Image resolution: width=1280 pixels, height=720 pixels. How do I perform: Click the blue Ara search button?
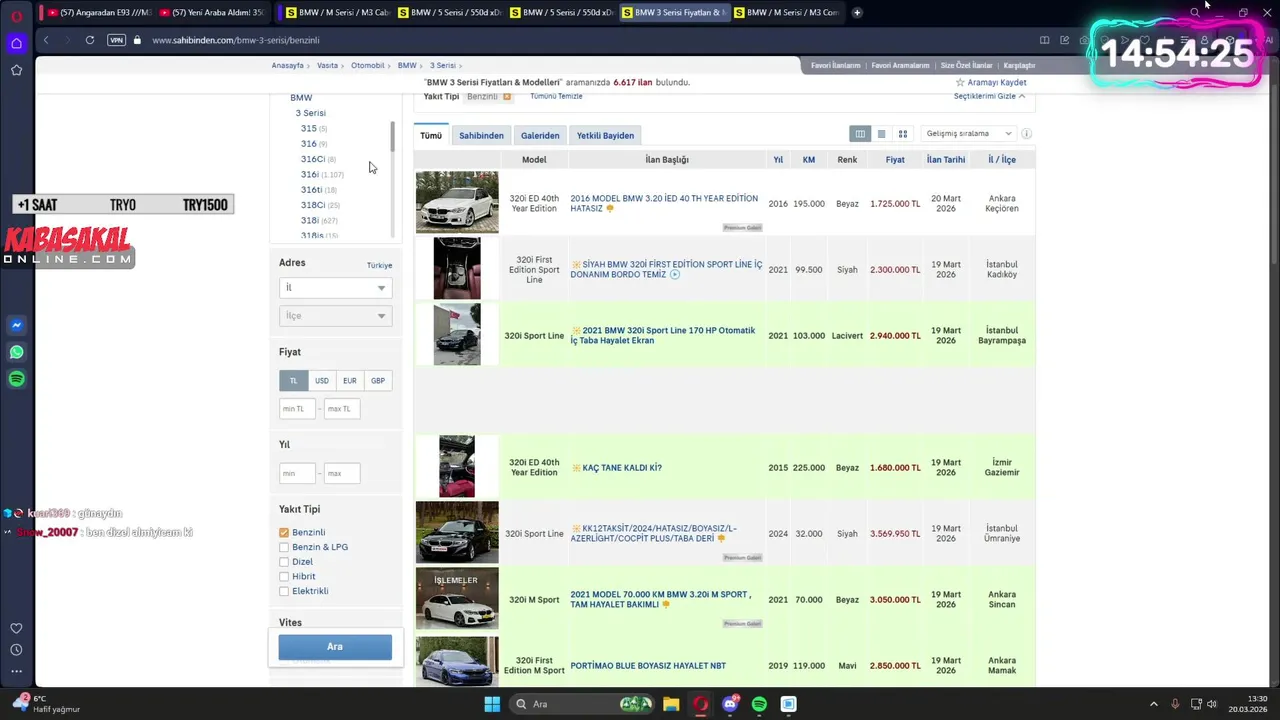pos(335,647)
